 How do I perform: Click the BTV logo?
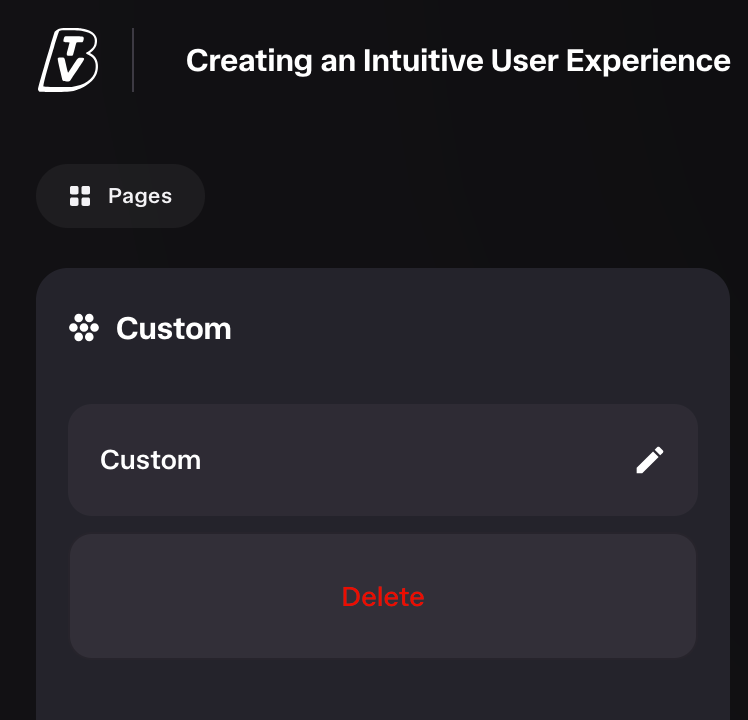pos(68,60)
